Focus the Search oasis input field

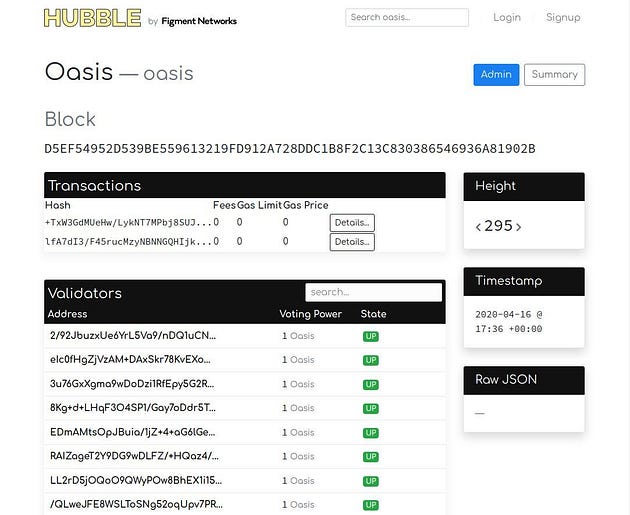point(407,17)
